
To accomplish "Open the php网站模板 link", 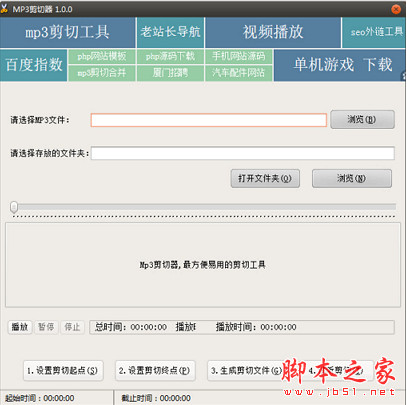I will (102, 56).
